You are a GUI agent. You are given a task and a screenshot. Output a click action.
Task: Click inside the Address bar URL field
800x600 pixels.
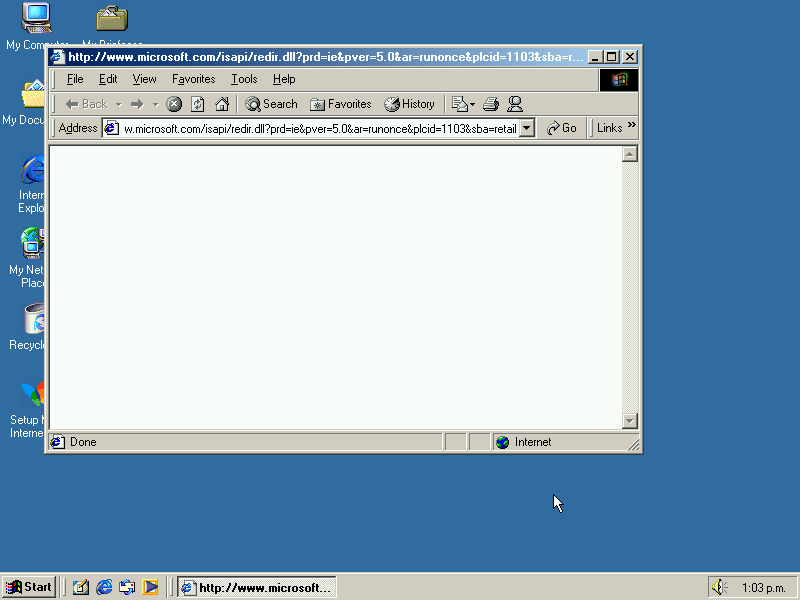coord(320,129)
